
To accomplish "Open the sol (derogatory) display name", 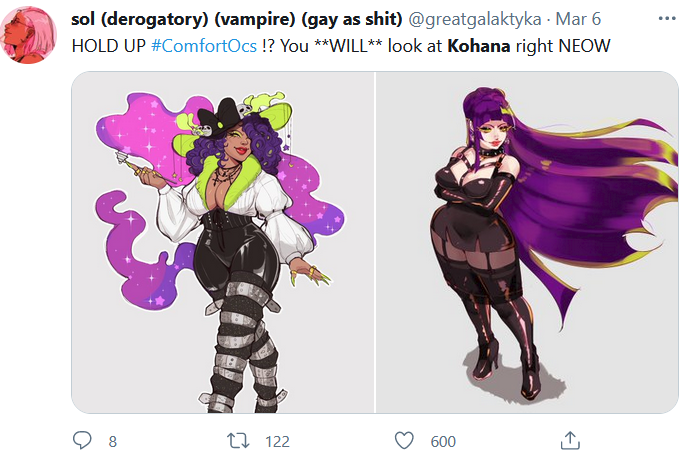I will coord(237,19).
